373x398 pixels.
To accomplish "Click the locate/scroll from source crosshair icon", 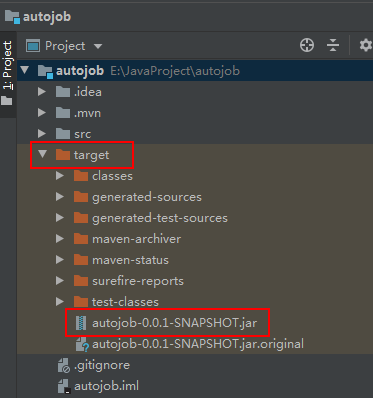I will coord(307,45).
